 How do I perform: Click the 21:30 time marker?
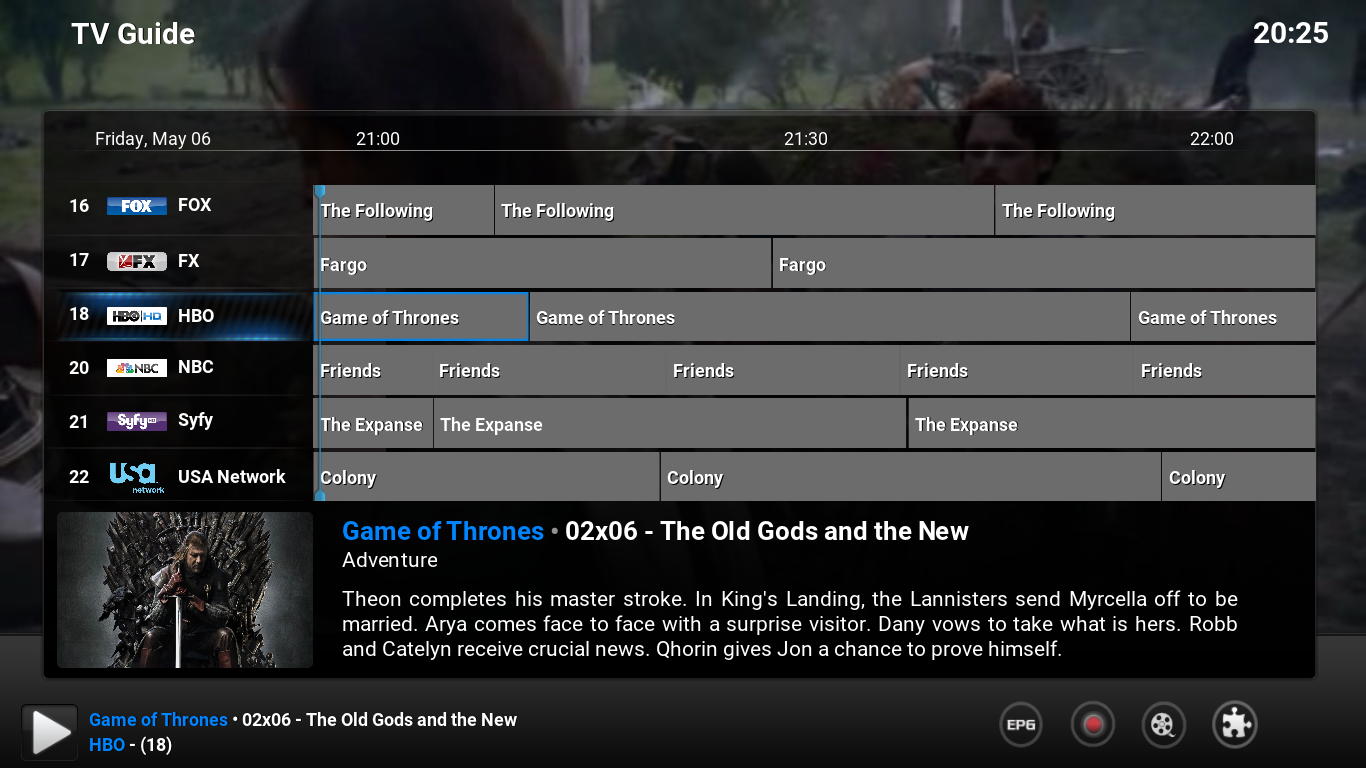pos(806,139)
